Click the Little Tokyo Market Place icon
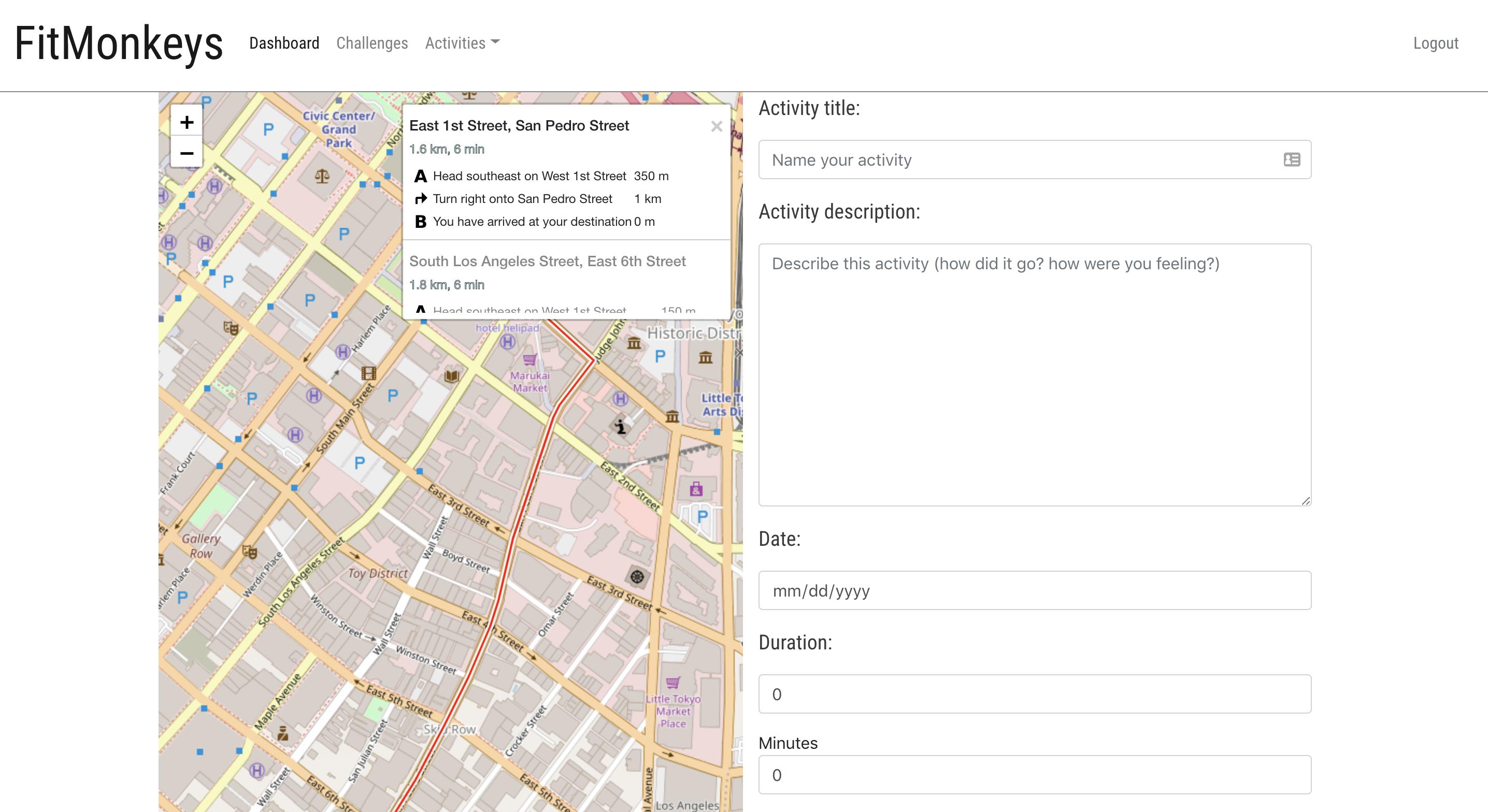The width and height of the screenshot is (1488, 812). click(673, 683)
